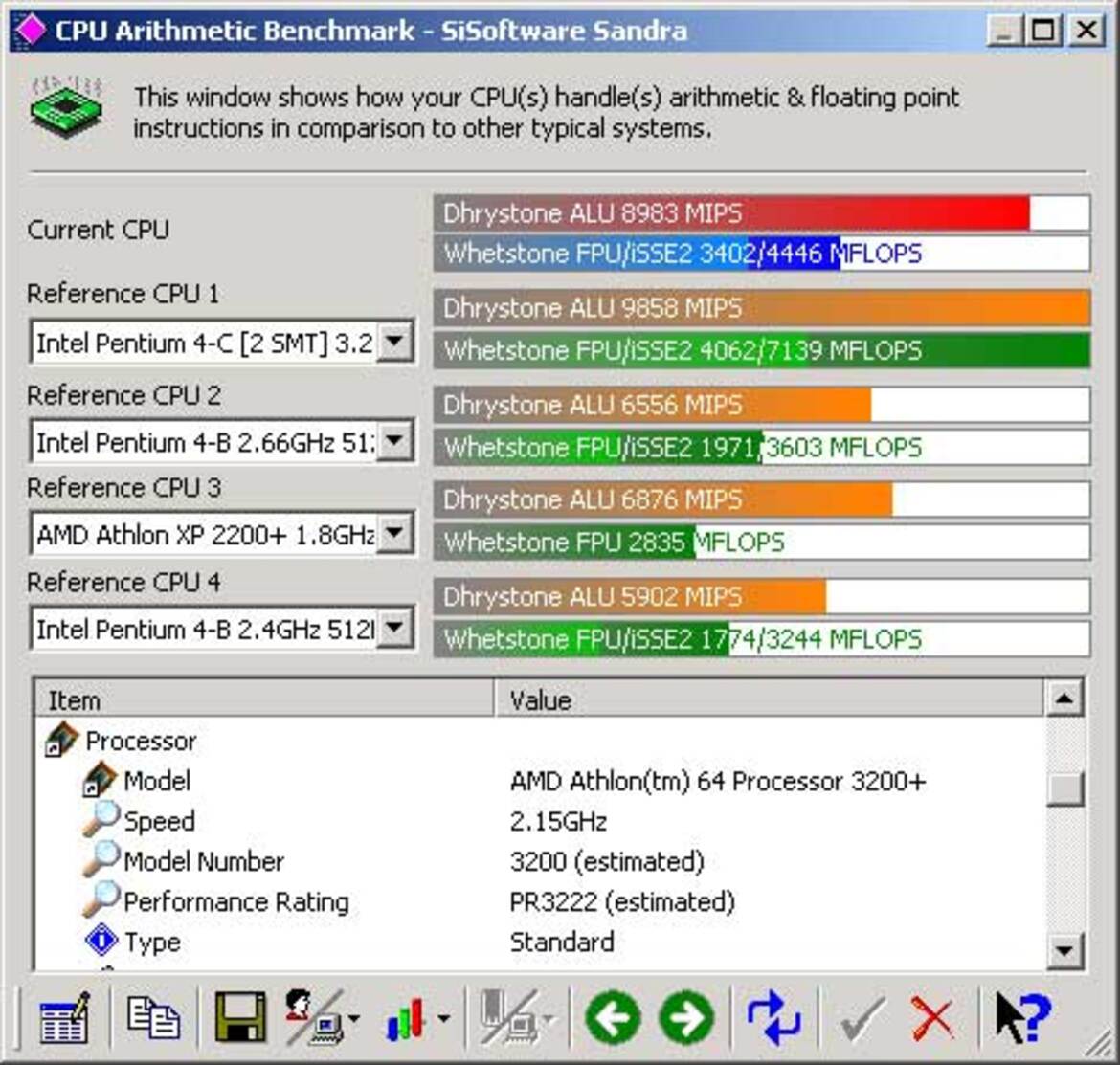
Task: Open the options table icon in toolbar
Action: point(65,1017)
